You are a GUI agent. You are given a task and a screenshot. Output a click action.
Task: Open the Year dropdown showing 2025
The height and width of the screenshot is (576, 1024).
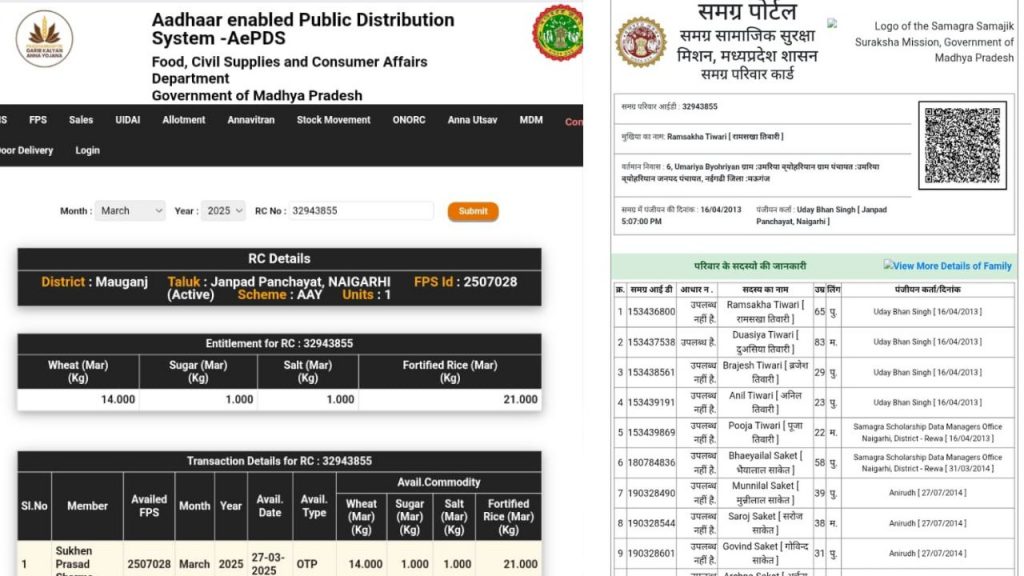[x=224, y=211]
